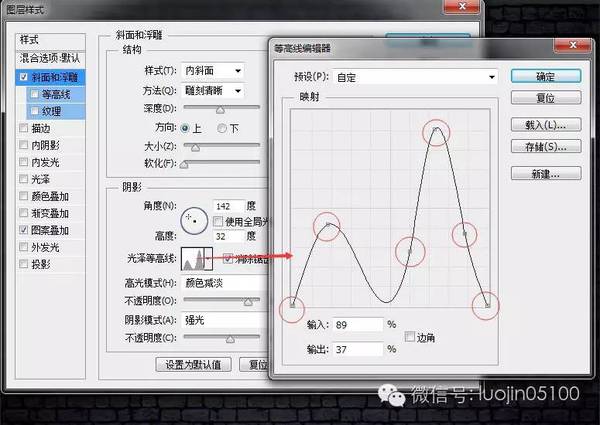Select 混合选项:默认 in the styles list
Image resolution: width=600 pixels, height=425 pixels.
tap(50, 58)
